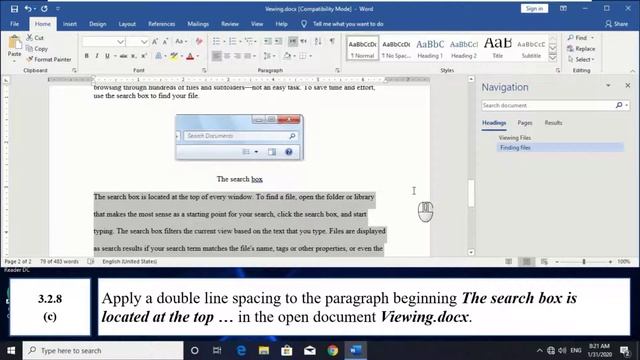Image resolution: width=640 pixels, height=360 pixels.
Task: Click the Paste clipboard icon
Action: [15, 42]
